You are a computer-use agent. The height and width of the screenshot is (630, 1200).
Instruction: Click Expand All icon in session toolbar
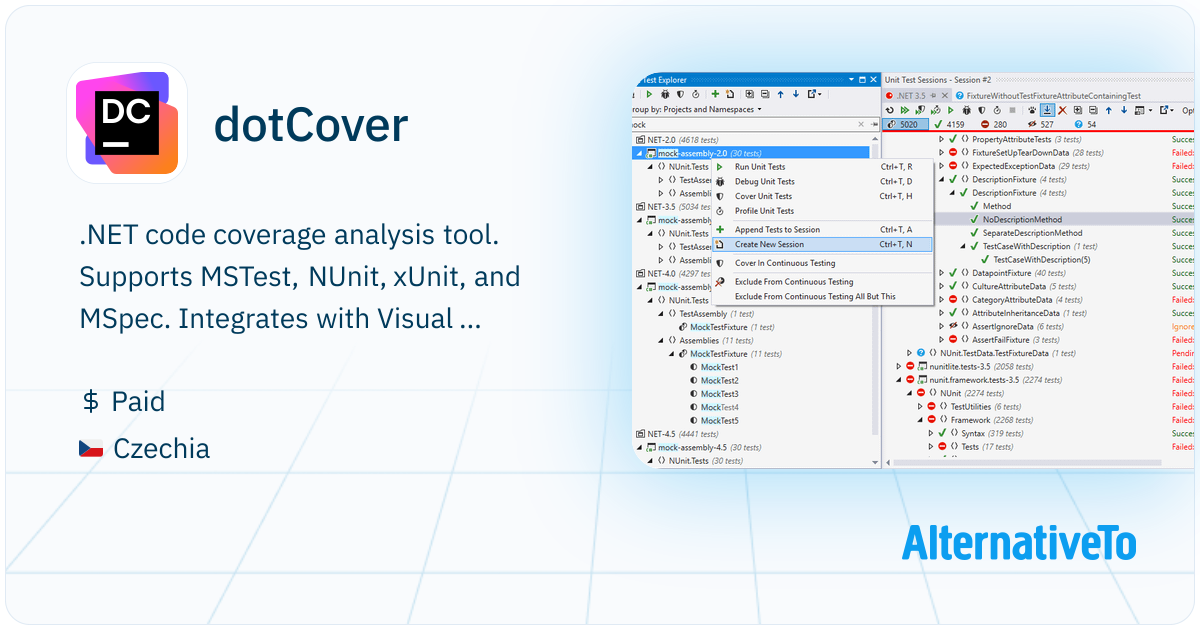click(x=1077, y=110)
